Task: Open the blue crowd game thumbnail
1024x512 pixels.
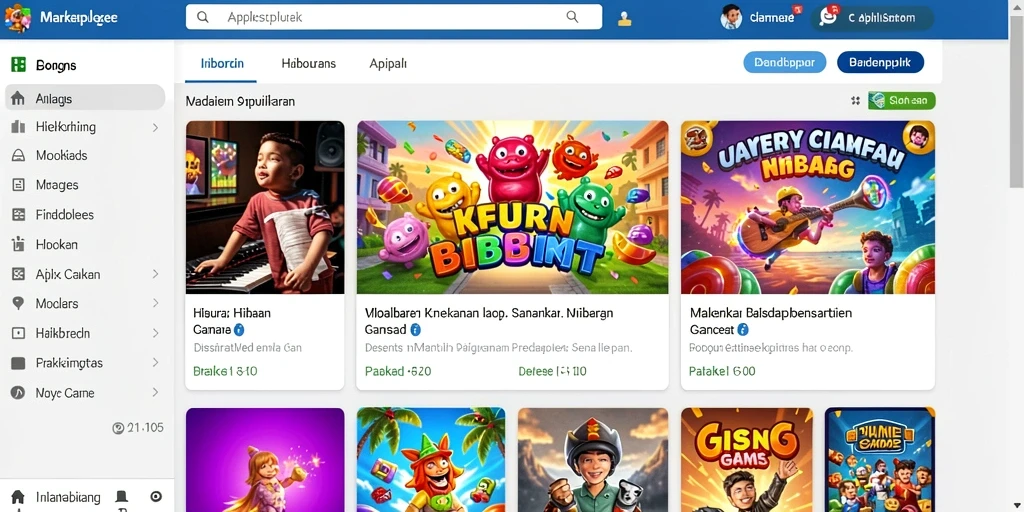Action: [880, 460]
